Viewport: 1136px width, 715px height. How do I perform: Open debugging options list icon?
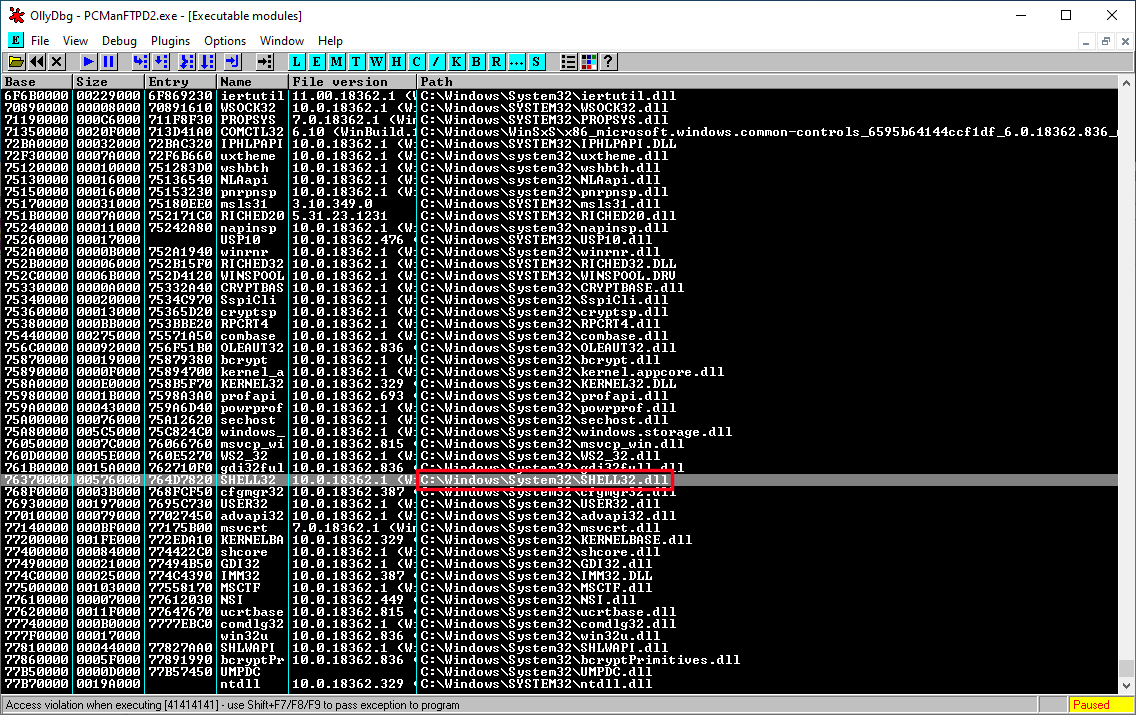(569, 62)
